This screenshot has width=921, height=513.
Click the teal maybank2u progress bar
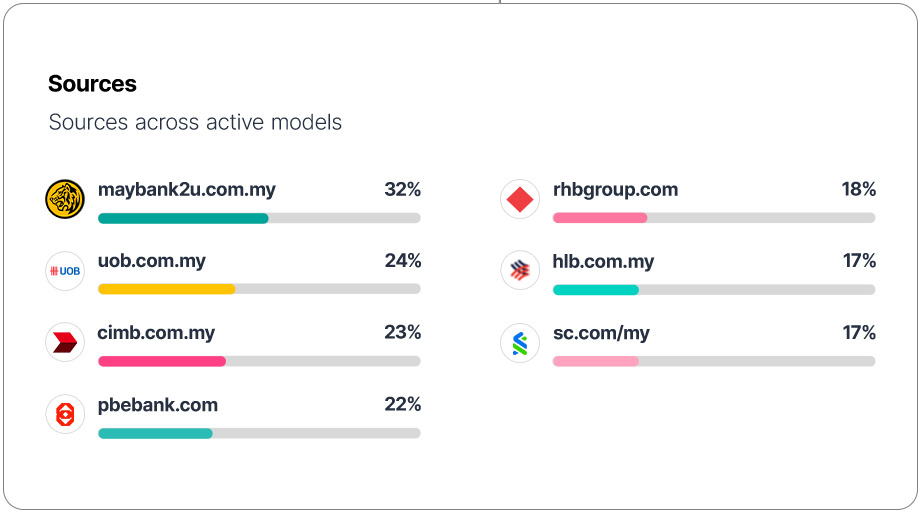point(183,218)
